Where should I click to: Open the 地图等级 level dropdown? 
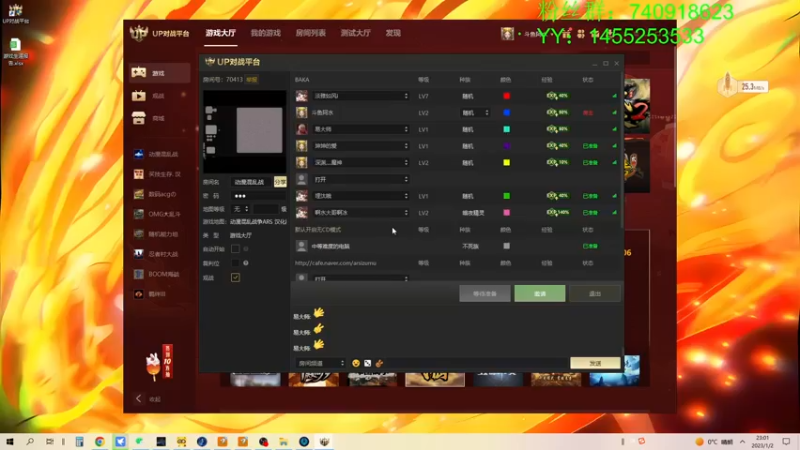pos(240,209)
